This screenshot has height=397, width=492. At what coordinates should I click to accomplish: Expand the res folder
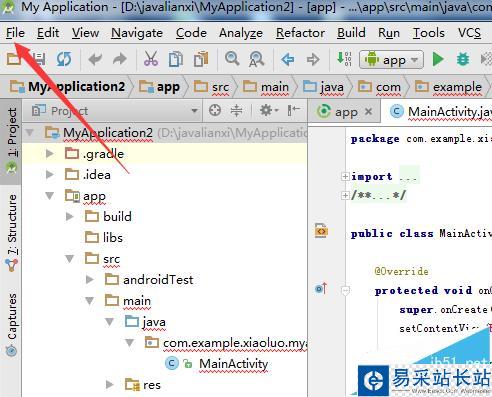point(110,384)
